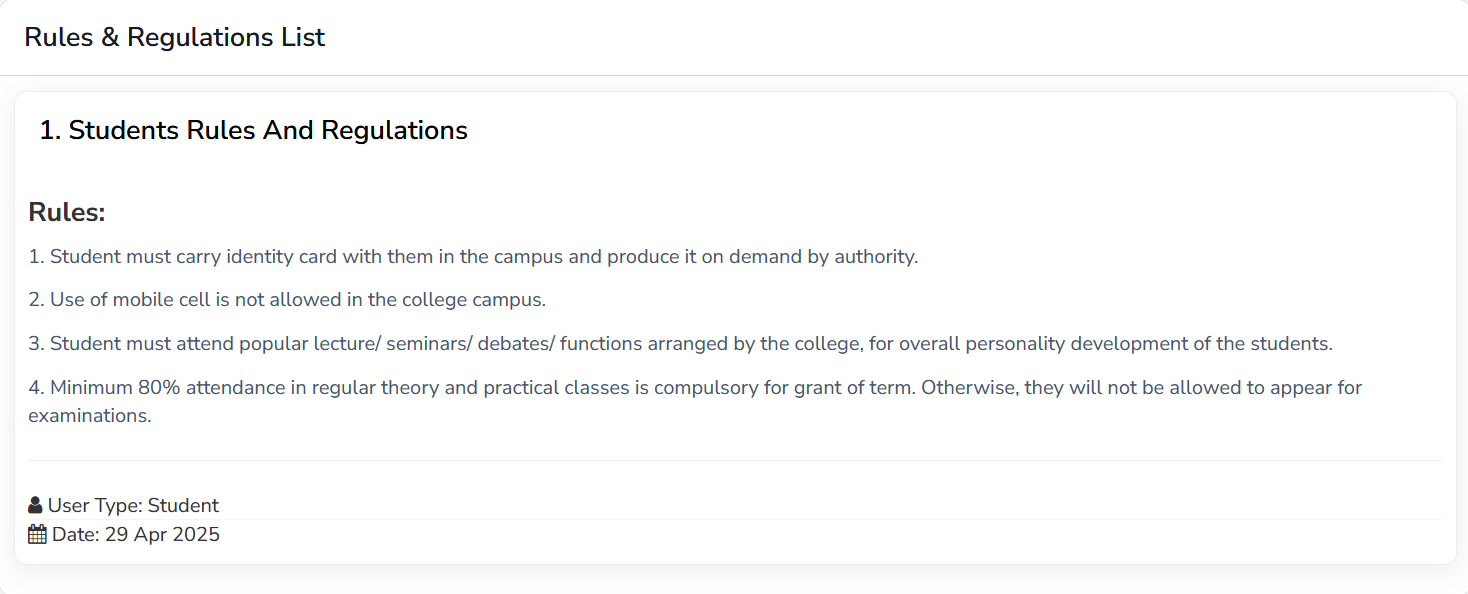
Task: Click the calendar icon next to Date
Action: click(x=37, y=534)
